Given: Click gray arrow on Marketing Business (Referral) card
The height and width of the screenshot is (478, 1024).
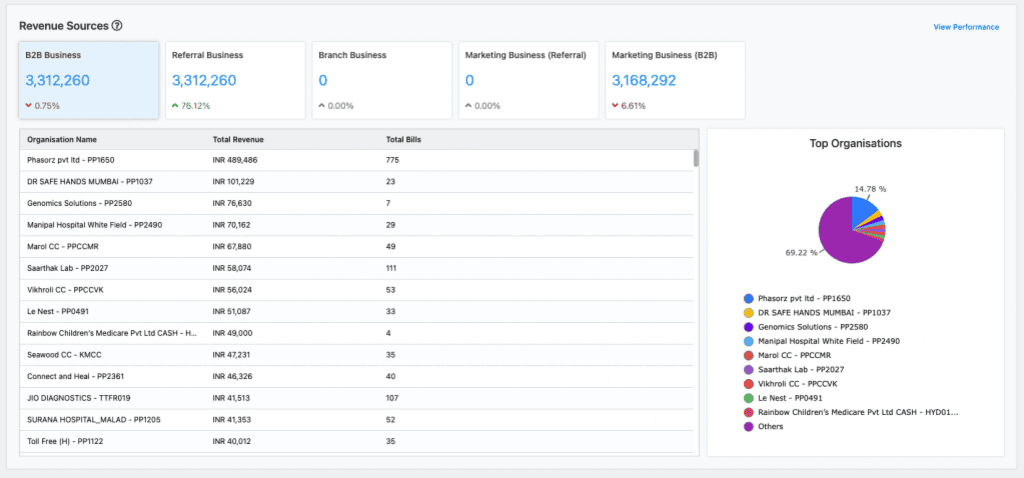Looking at the screenshot, I should pyautogui.click(x=469, y=105).
